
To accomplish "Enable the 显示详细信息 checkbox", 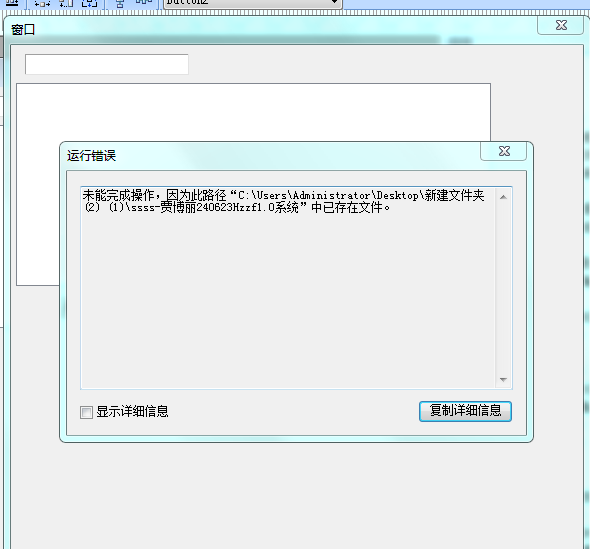I will (86, 412).
